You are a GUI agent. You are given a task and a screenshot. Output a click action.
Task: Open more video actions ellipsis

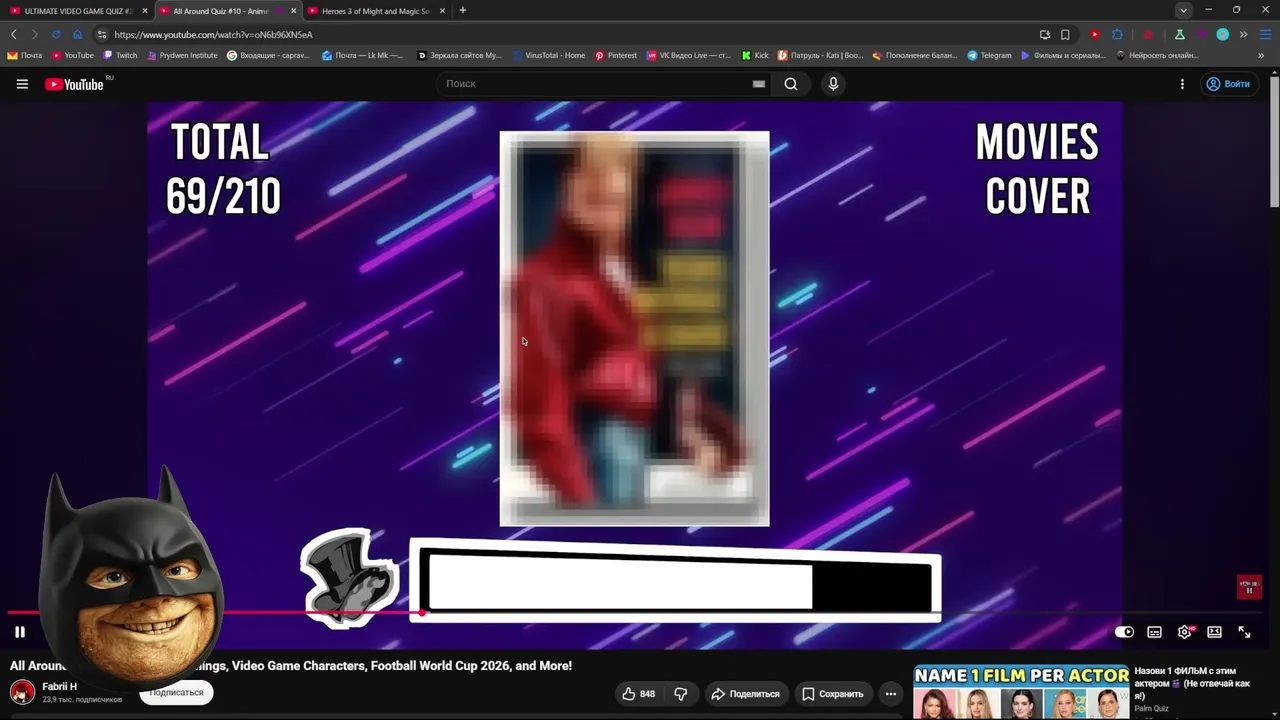(x=891, y=694)
